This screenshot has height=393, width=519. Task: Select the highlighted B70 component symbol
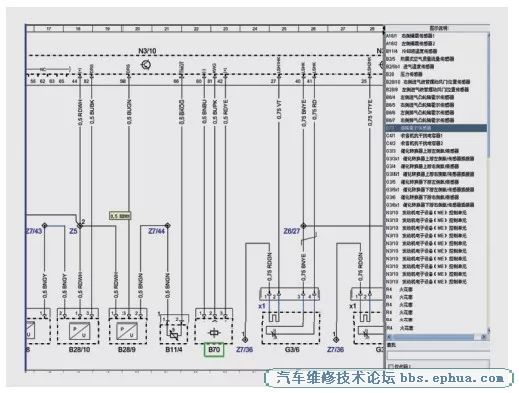[x=214, y=332]
